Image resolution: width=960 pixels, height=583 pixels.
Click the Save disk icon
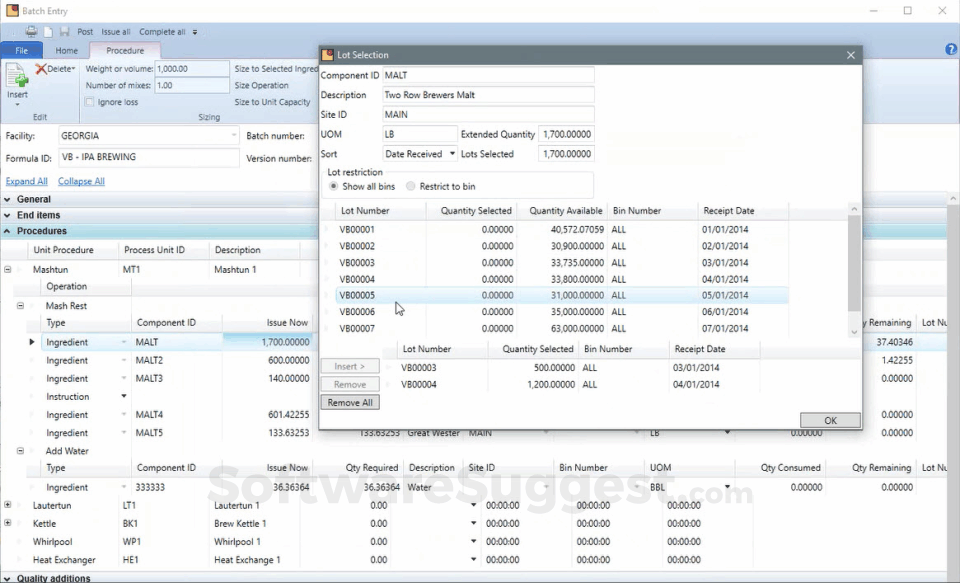coord(64,32)
